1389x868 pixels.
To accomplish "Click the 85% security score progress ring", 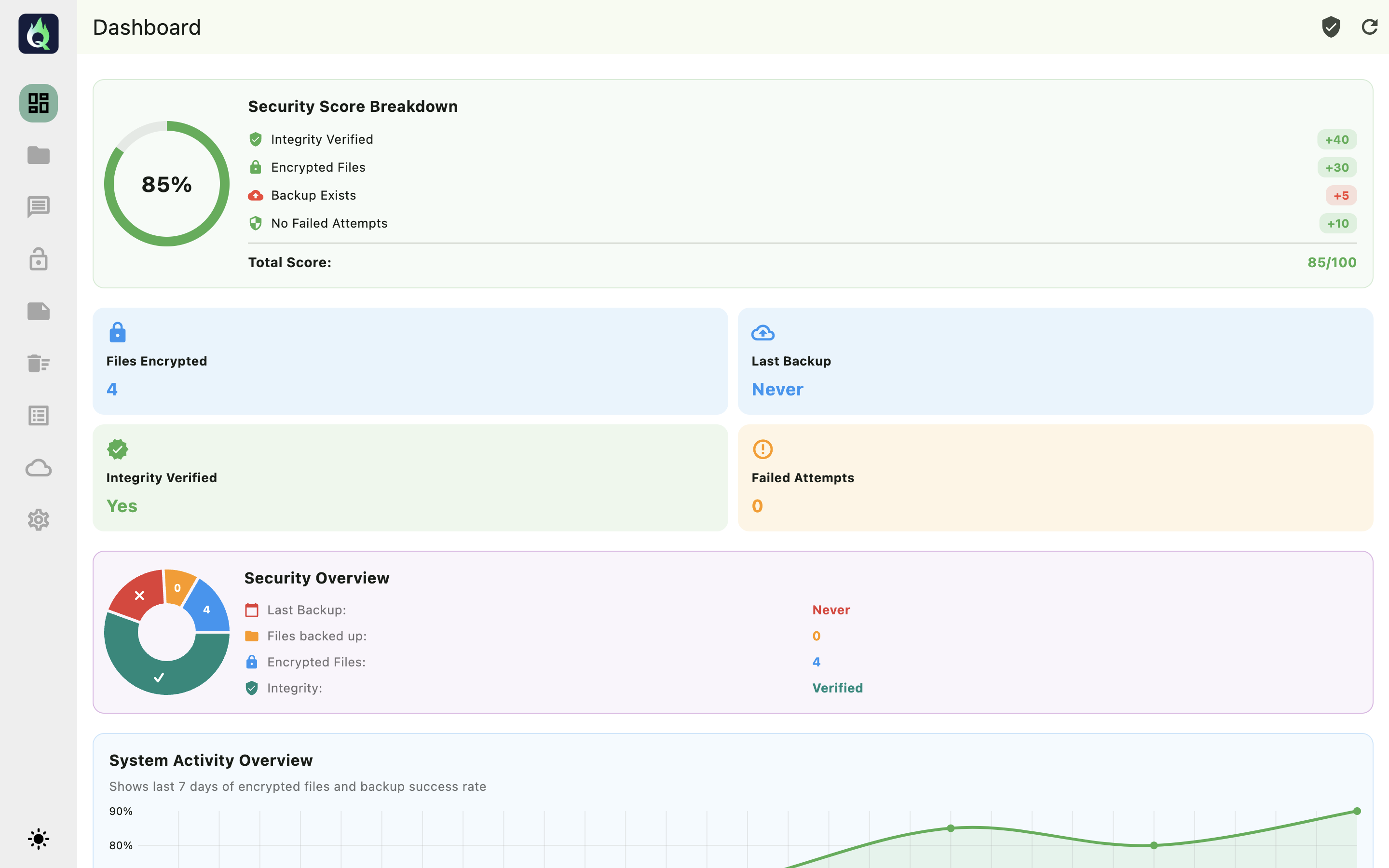I will coord(166,184).
